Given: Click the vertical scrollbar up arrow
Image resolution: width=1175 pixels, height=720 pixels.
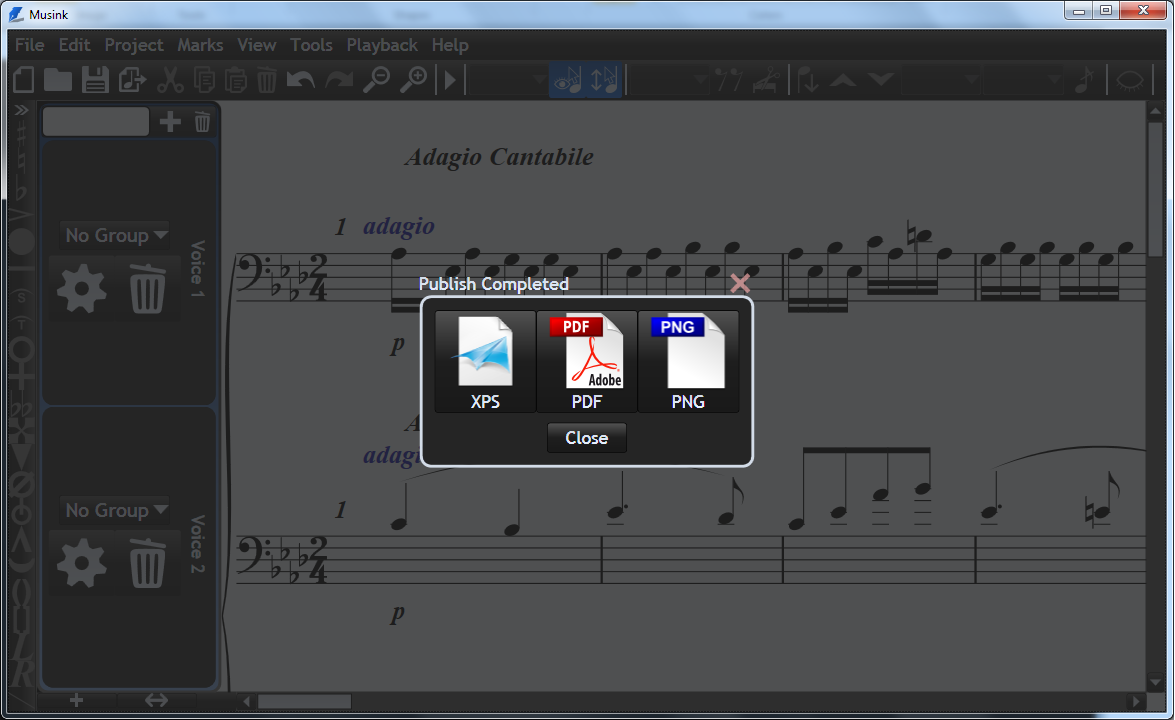Looking at the screenshot, I should (1155, 112).
